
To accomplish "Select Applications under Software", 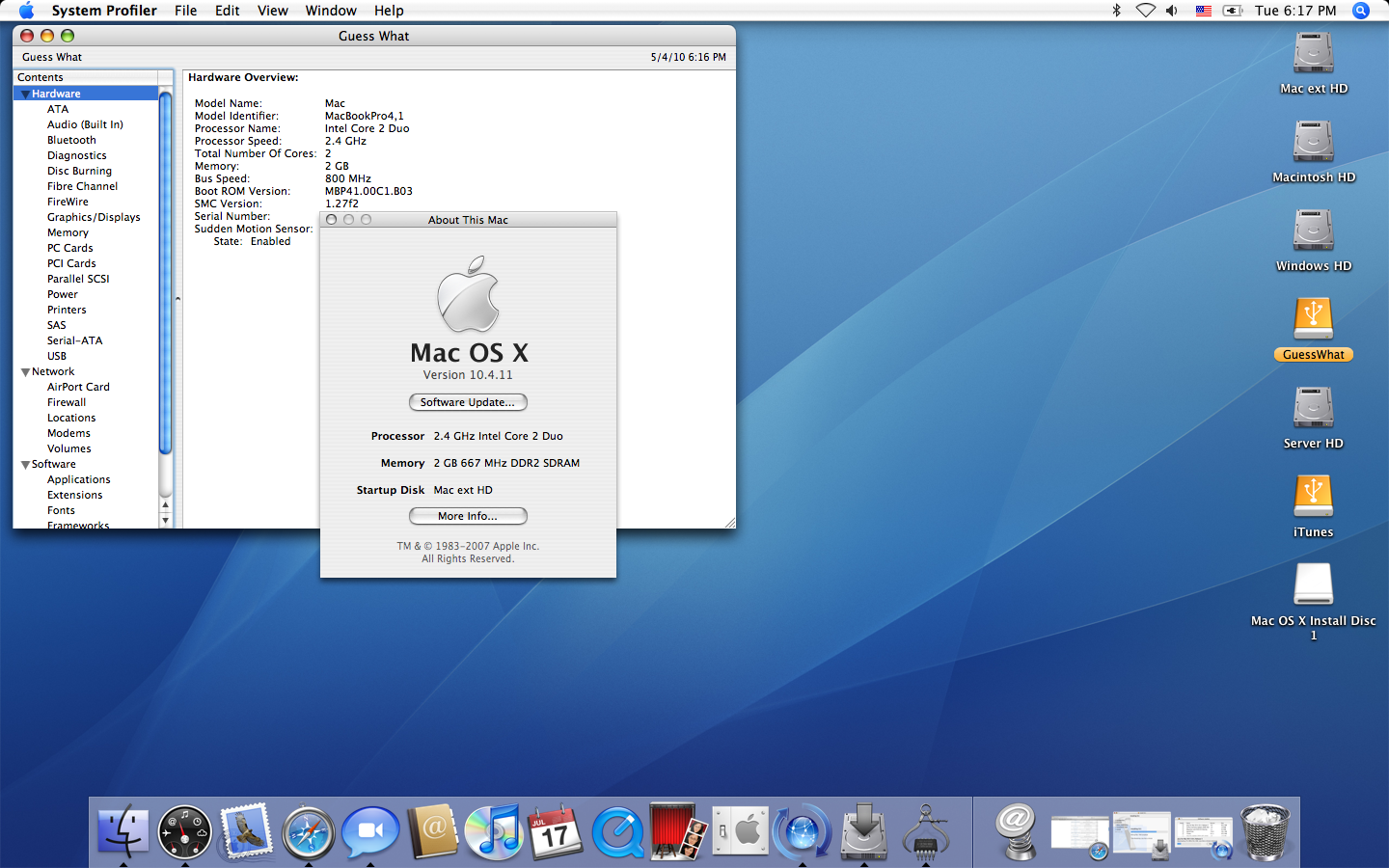I will tap(79, 479).
